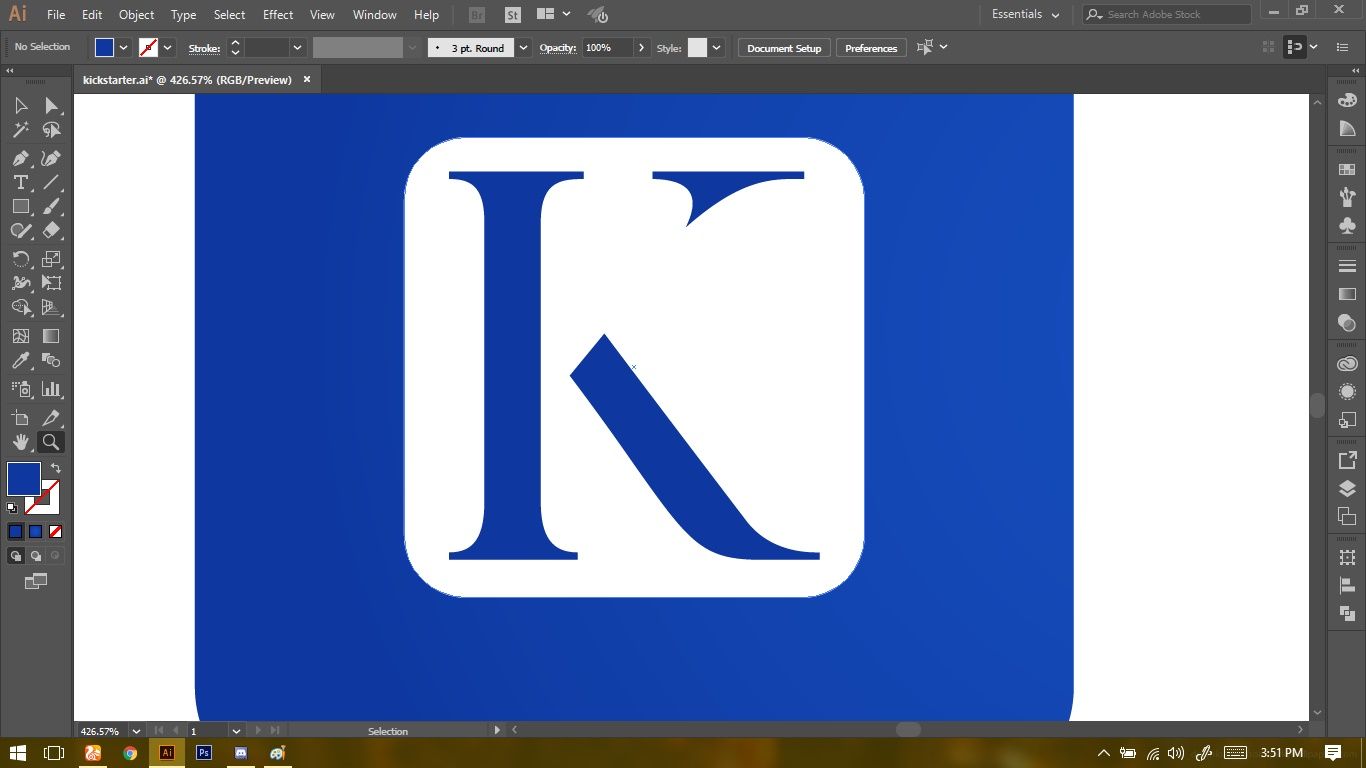Viewport: 1366px width, 768px height.
Task: Open the Layers panel icon
Action: coord(1347,489)
